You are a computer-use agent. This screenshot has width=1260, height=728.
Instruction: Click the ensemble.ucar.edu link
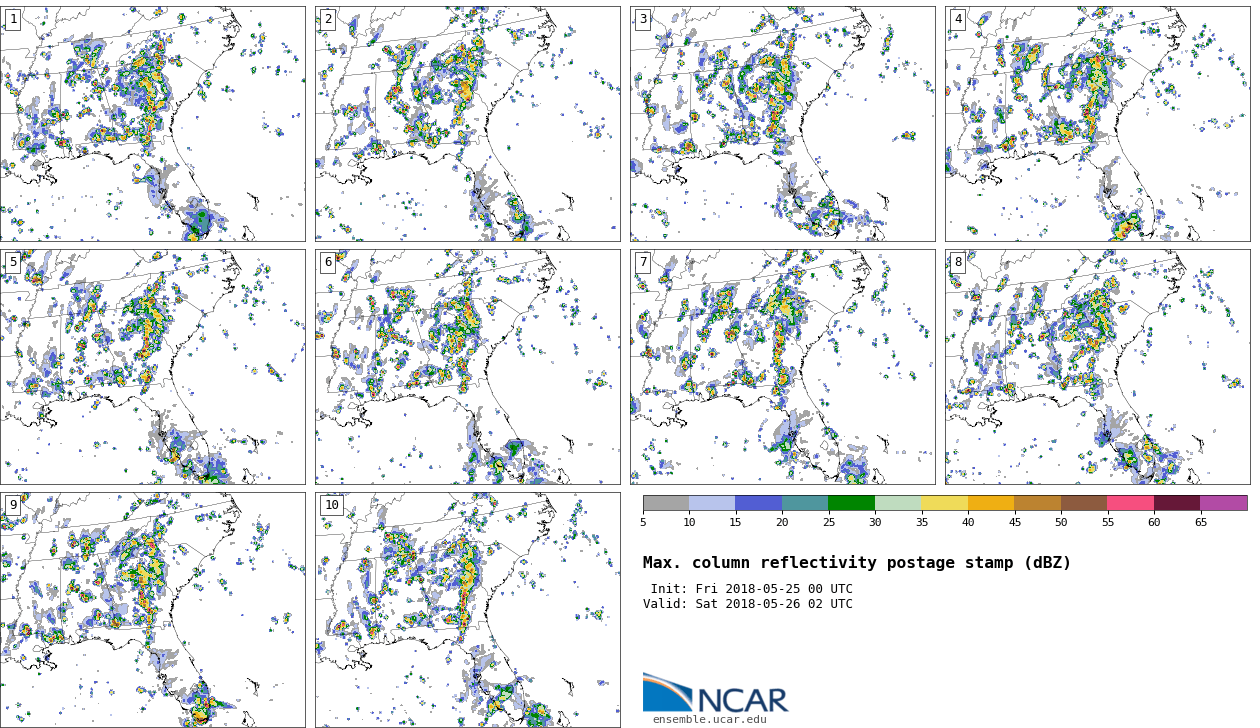pyautogui.click(x=709, y=719)
